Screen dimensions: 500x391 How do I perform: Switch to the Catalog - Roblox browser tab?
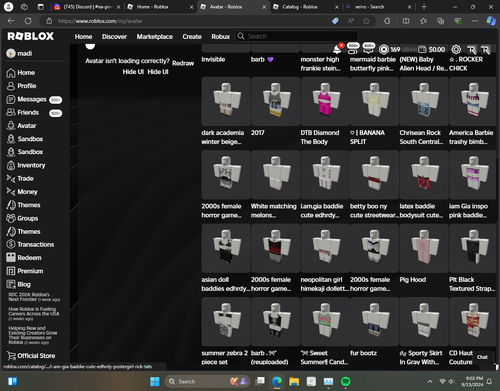306,7
